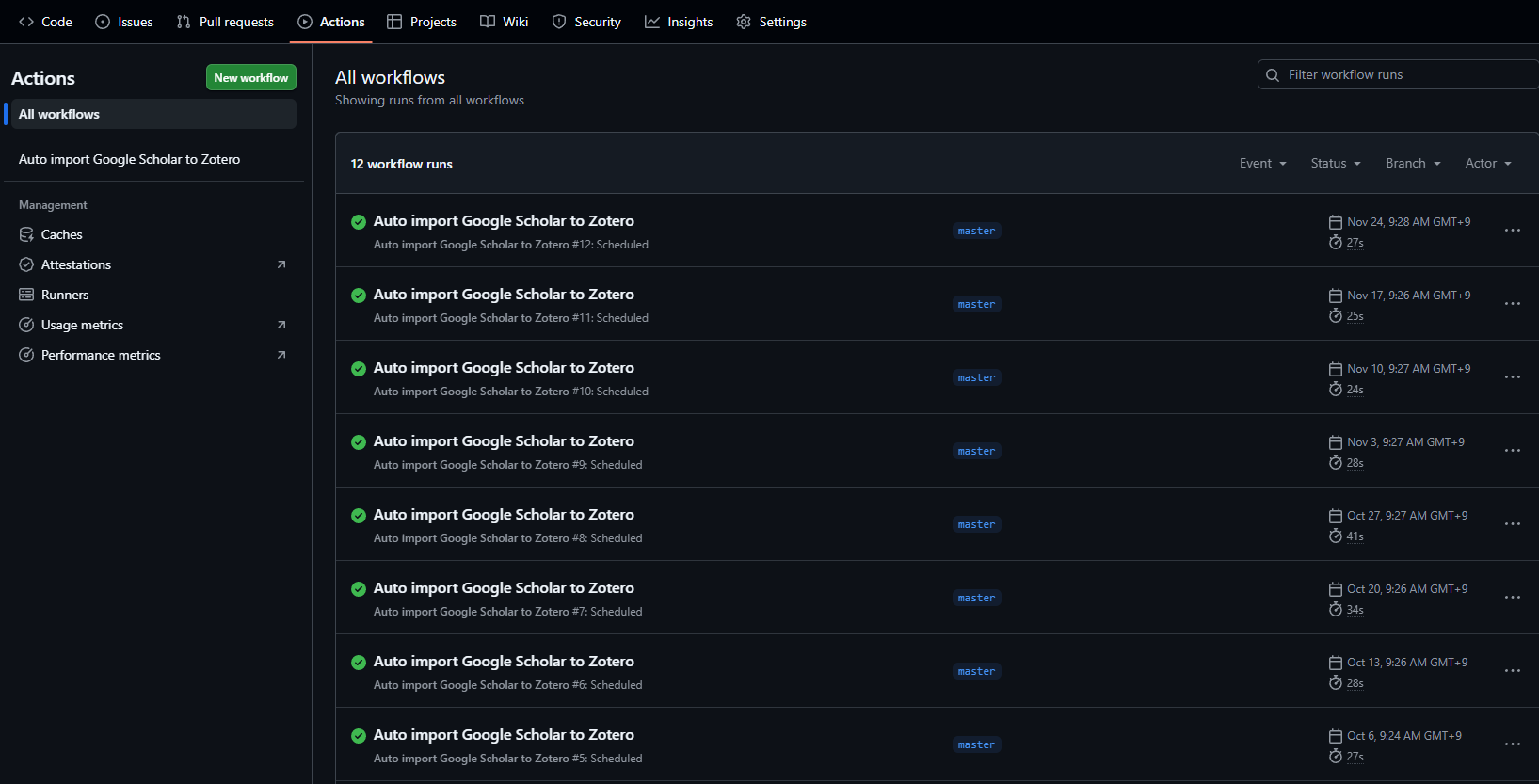
Task: Click the Caches icon in Management
Action: 26,234
